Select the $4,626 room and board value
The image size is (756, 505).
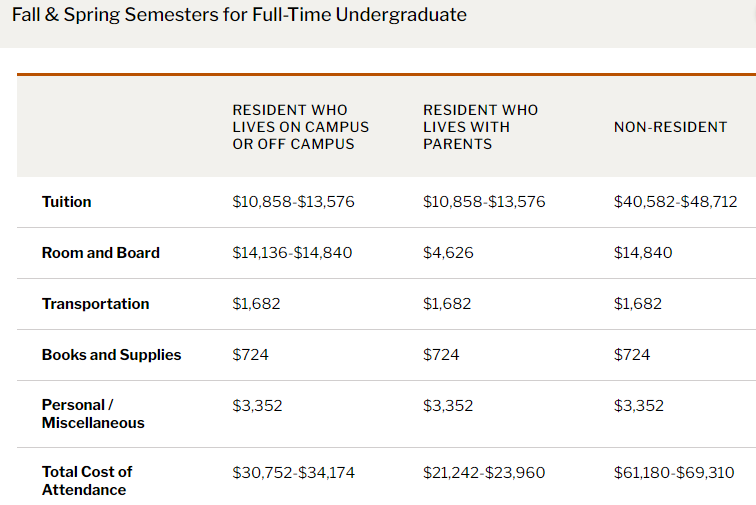coord(448,253)
